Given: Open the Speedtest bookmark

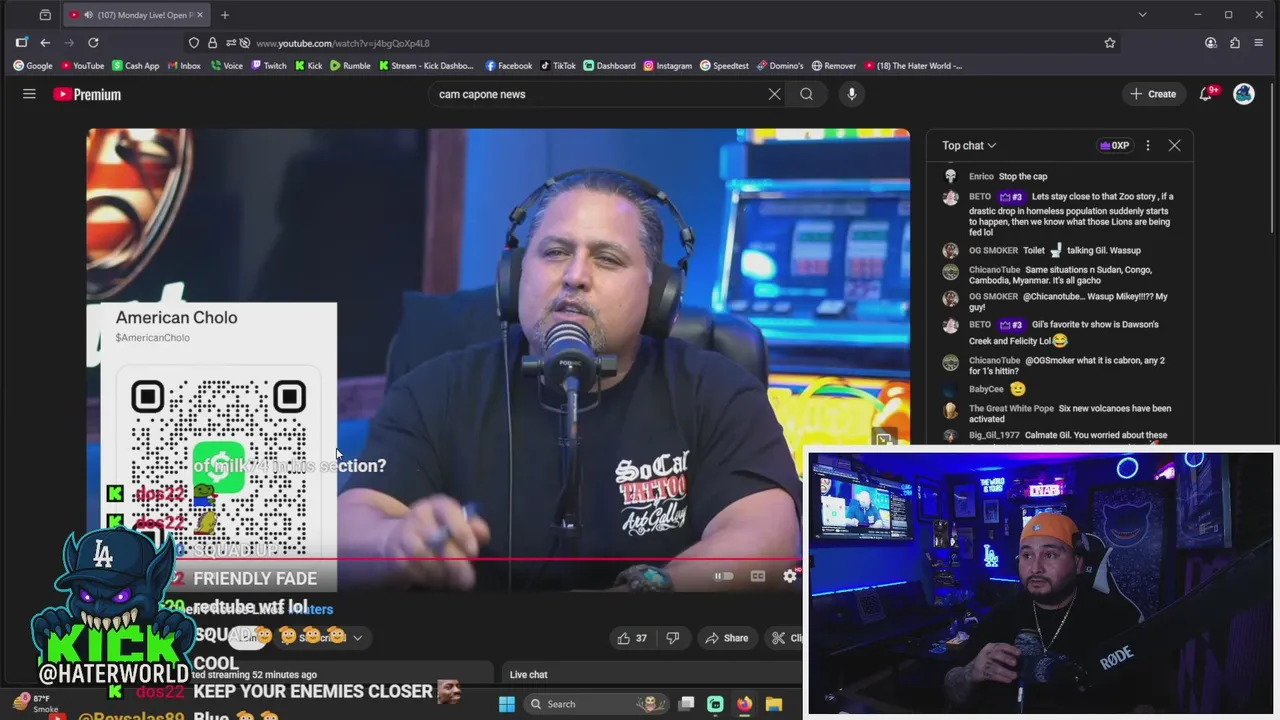Looking at the screenshot, I should (724, 66).
